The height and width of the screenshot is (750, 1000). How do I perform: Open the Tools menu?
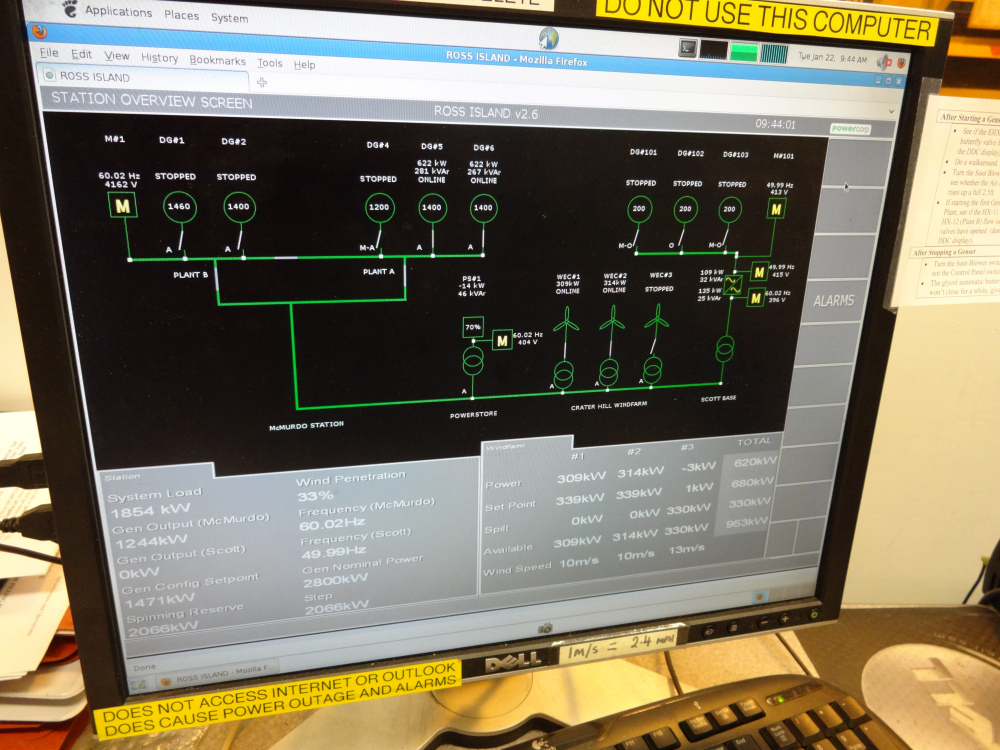point(270,62)
